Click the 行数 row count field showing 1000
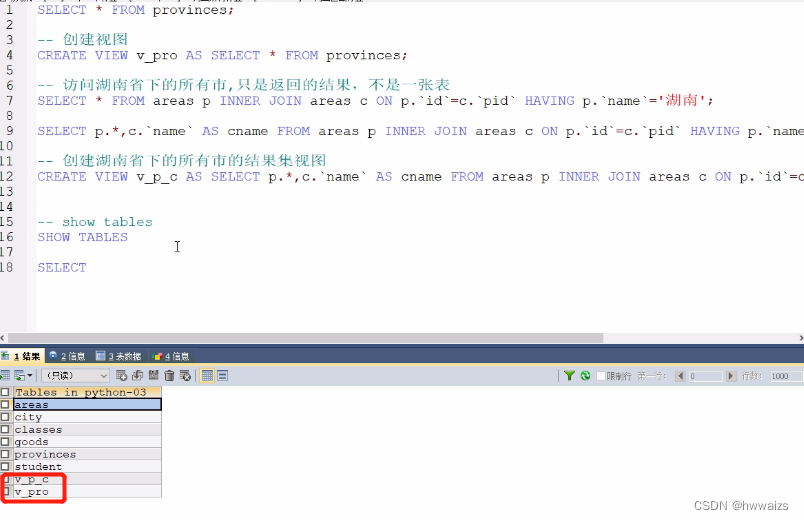The height and width of the screenshot is (520, 804). click(x=787, y=376)
